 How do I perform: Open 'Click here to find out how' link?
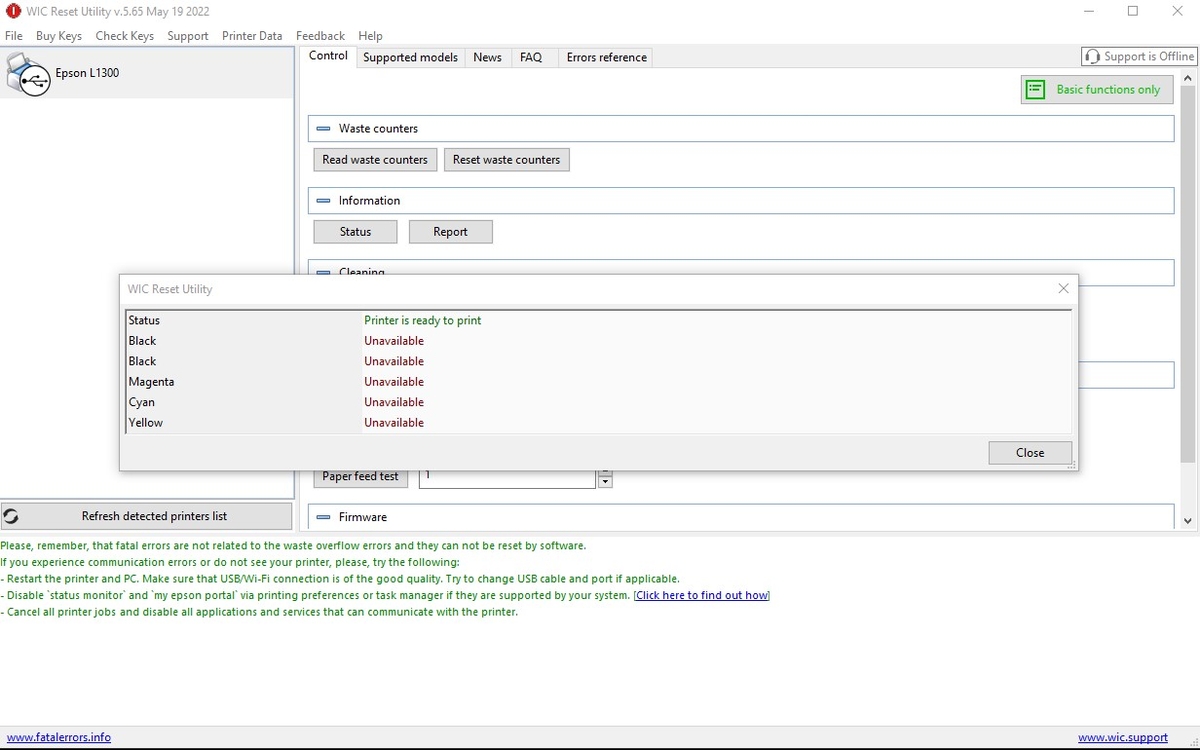pyautogui.click(x=702, y=596)
